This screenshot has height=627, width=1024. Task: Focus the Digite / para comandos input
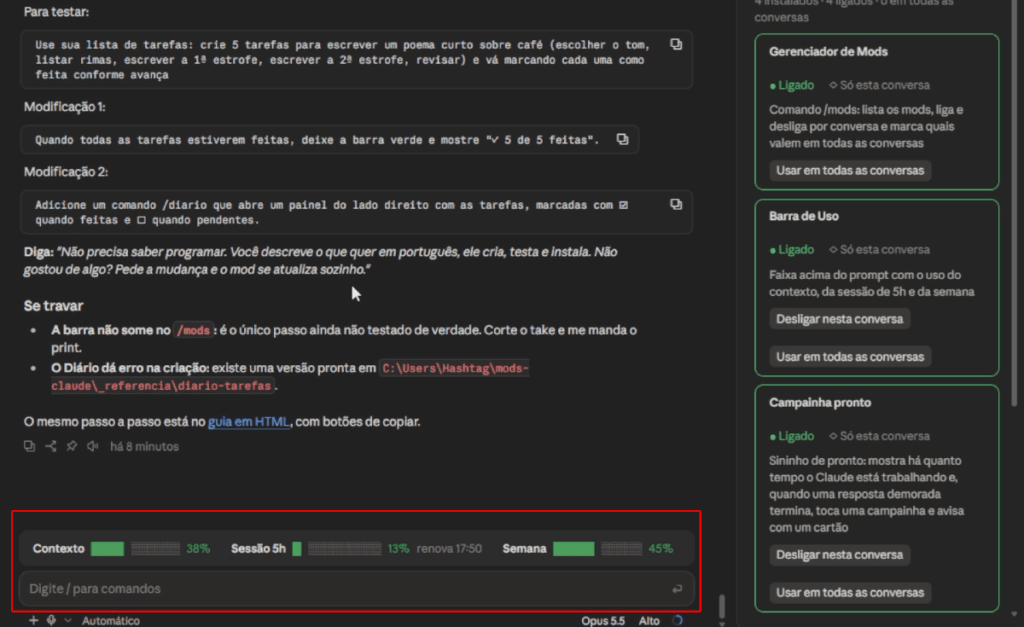pyautogui.click(x=356, y=588)
